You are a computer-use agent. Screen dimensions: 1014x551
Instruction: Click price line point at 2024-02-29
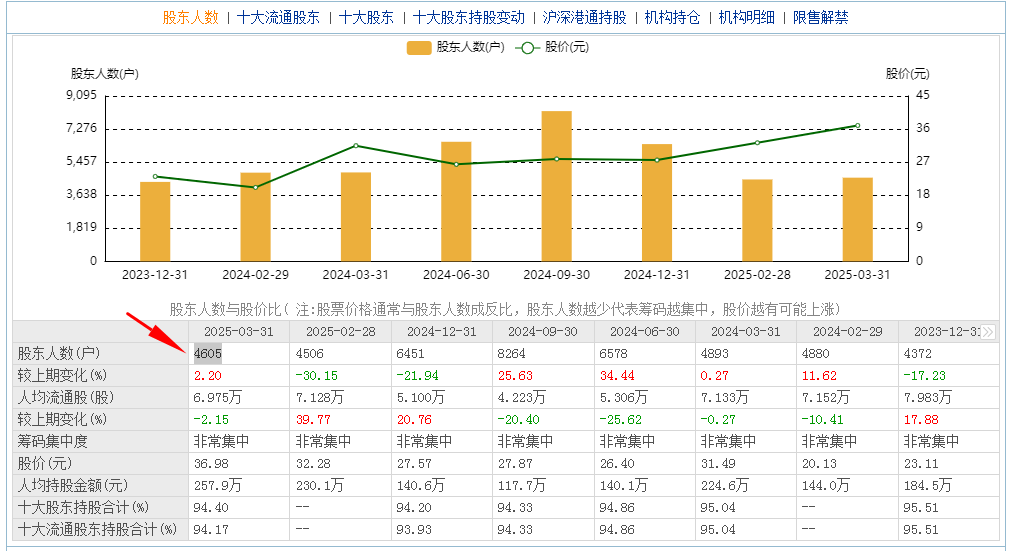(255, 188)
